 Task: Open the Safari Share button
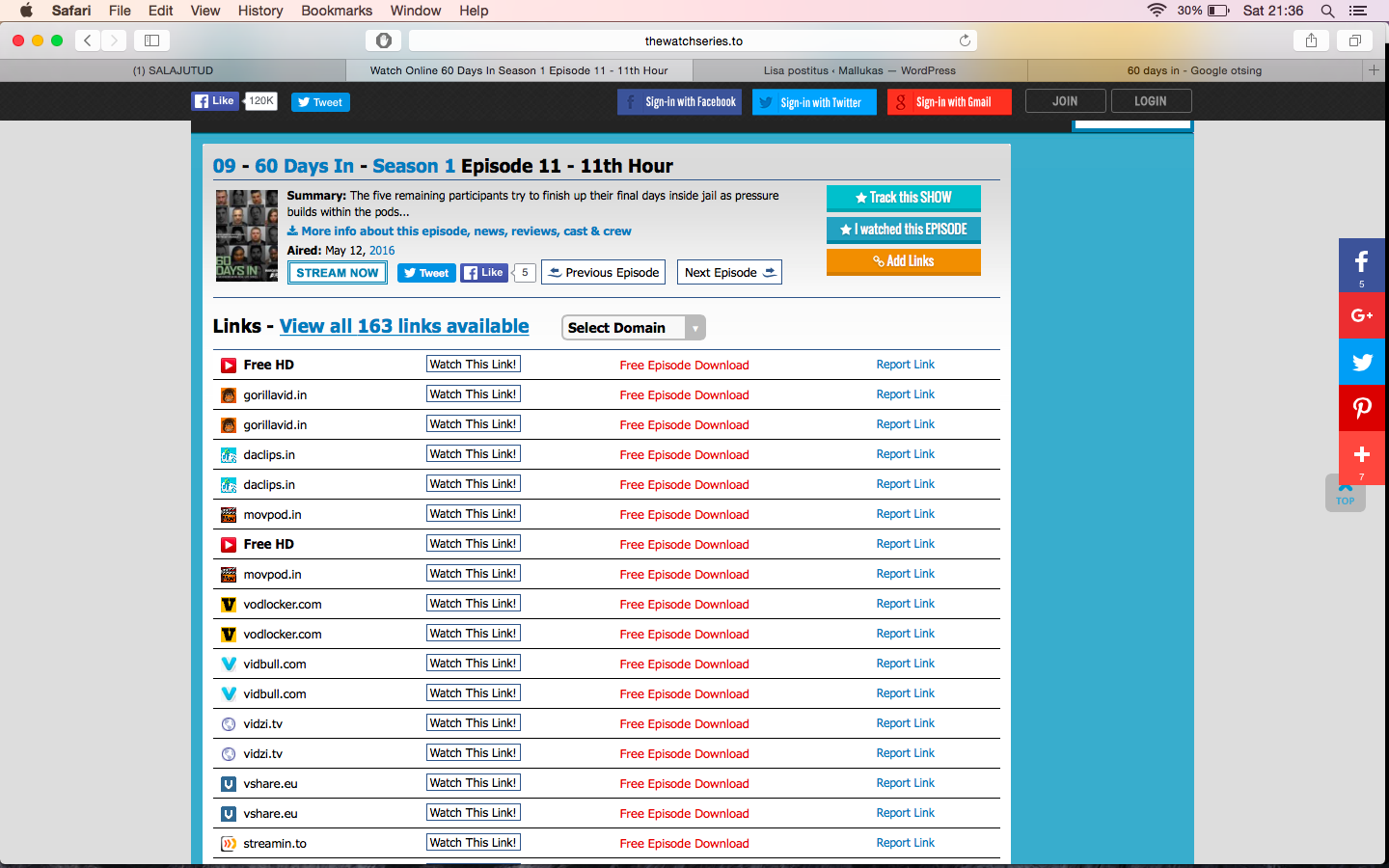point(1311,41)
